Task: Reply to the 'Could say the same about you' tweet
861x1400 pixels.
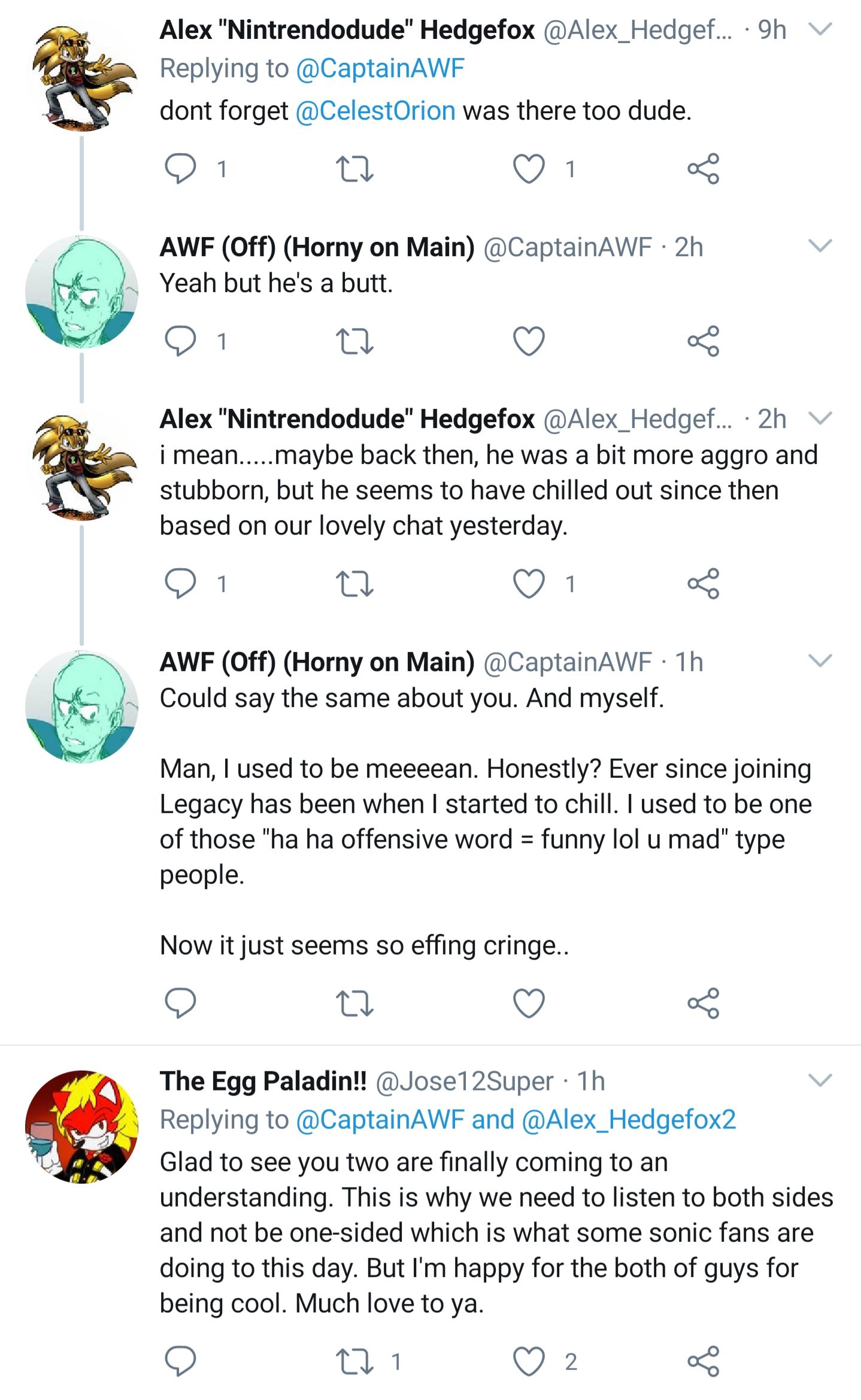Action: [x=180, y=1003]
